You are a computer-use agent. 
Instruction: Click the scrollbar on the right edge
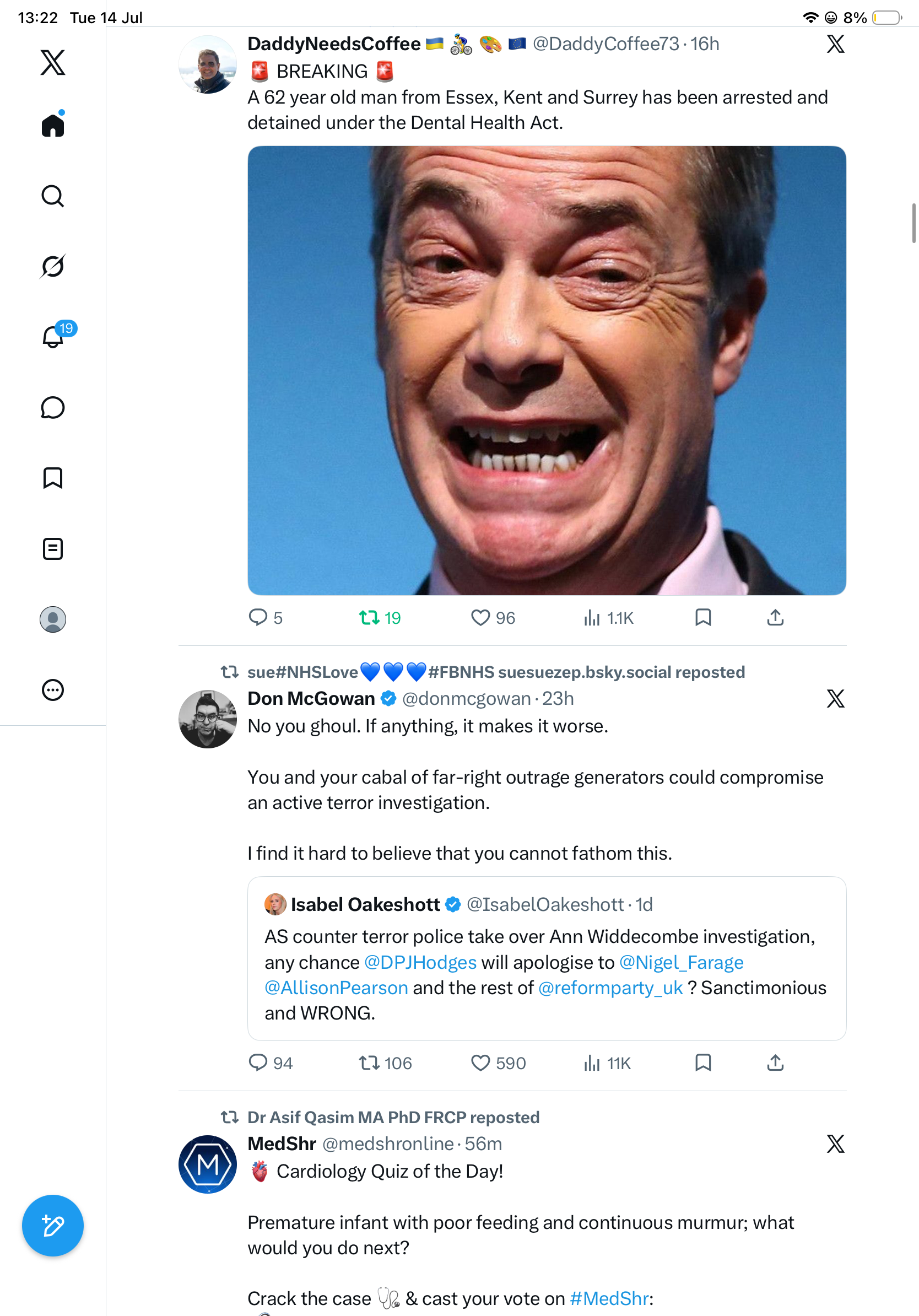point(914,223)
